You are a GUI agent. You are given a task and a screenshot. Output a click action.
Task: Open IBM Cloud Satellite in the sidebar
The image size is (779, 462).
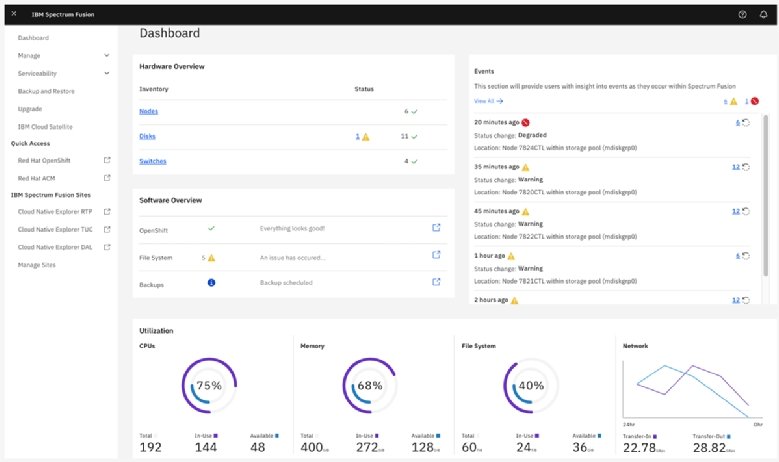point(45,127)
